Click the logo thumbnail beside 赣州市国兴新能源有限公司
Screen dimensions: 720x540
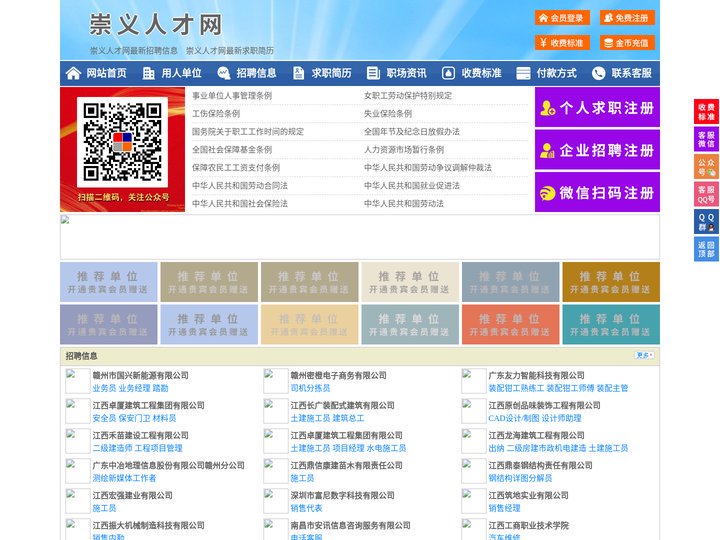[78, 381]
